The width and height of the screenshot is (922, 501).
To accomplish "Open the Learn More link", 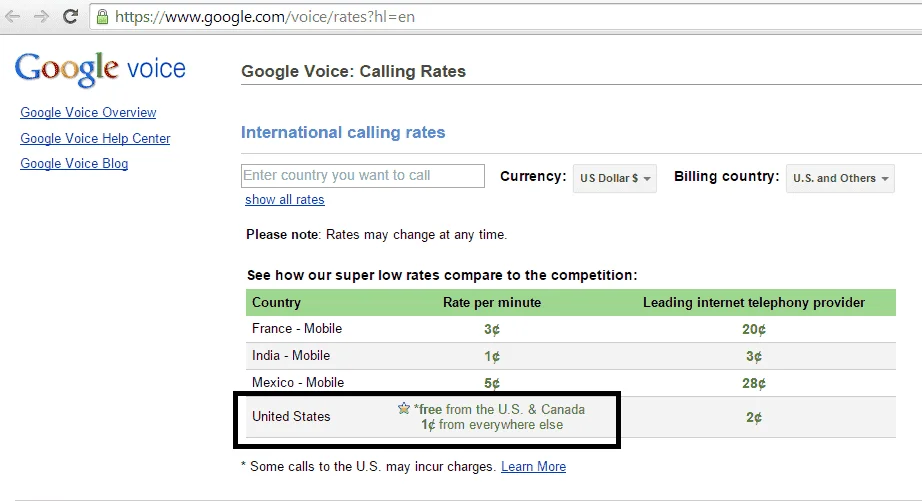I will click(533, 466).
